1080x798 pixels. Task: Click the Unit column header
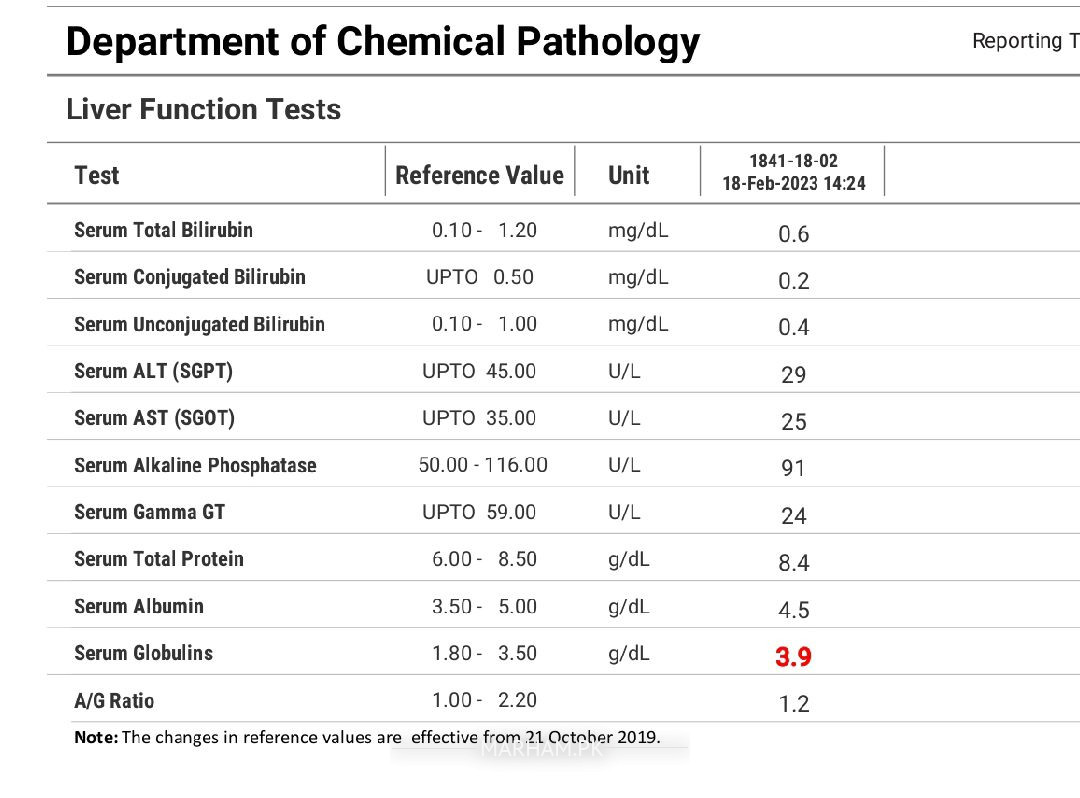pos(628,175)
